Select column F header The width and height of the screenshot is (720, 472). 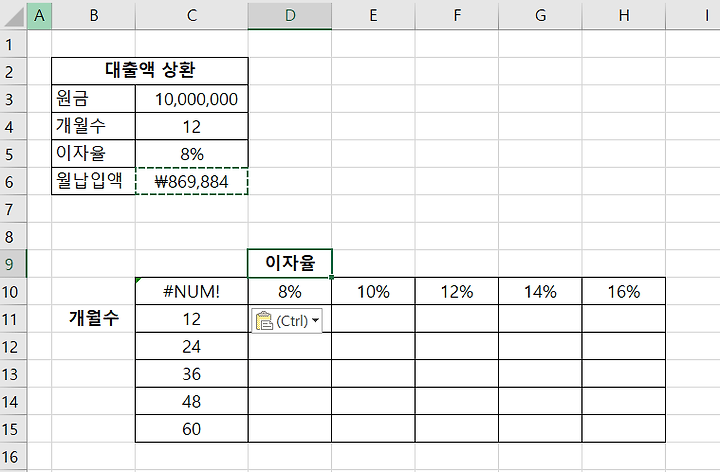[x=457, y=16]
